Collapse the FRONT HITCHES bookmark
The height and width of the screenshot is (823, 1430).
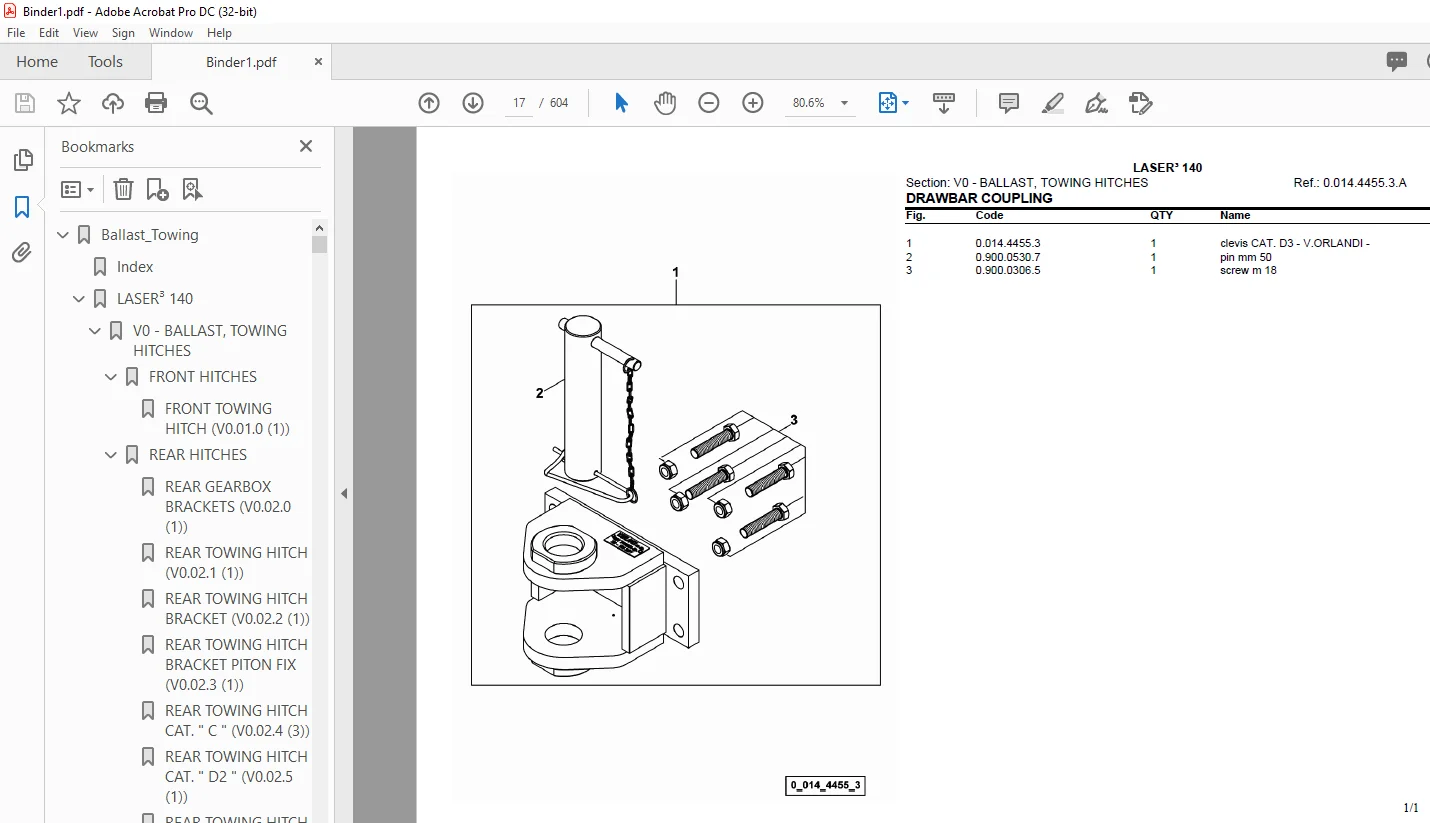click(112, 377)
